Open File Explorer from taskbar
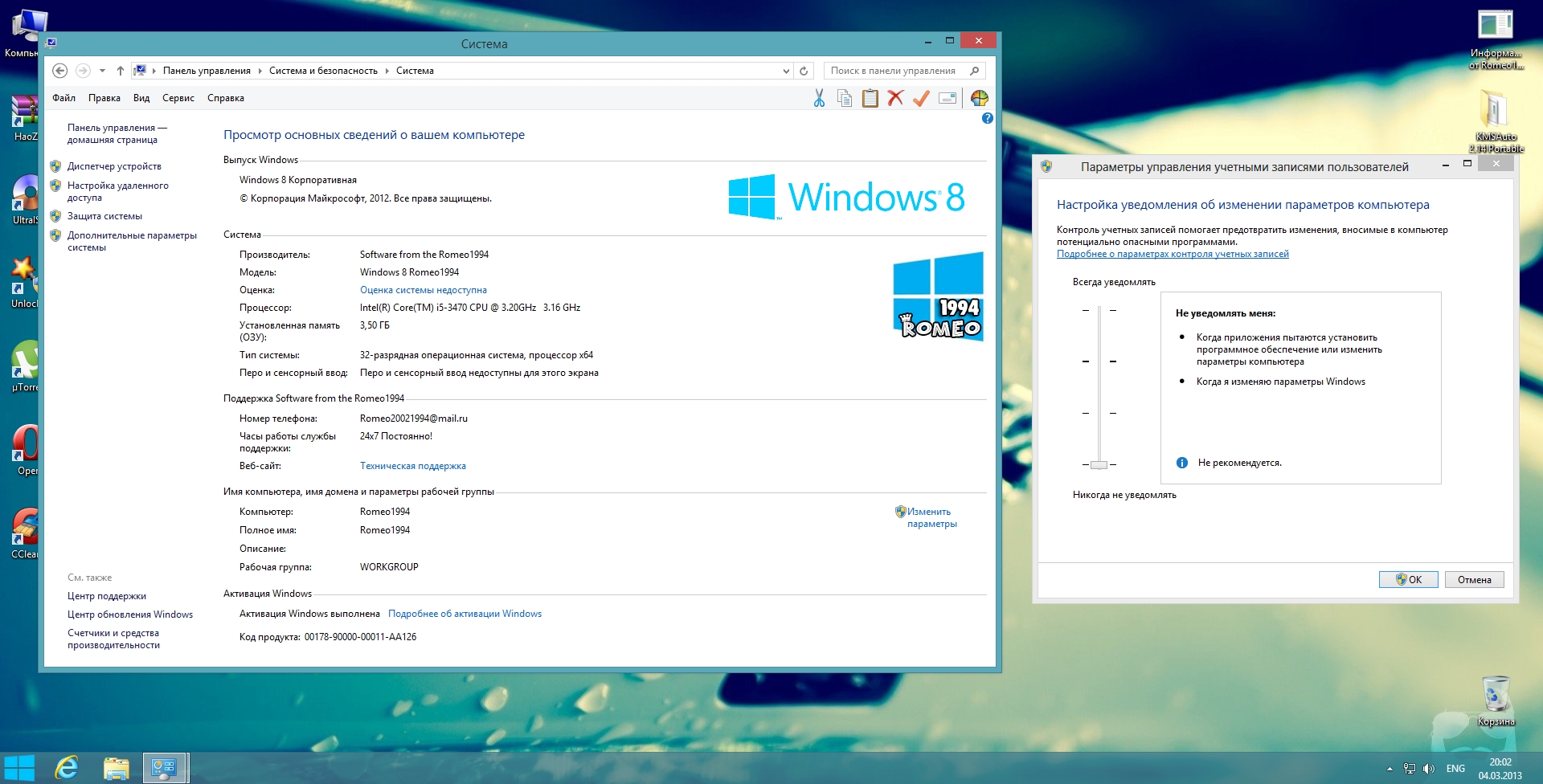The width and height of the screenshot is (1543, 784). point(117,768)
